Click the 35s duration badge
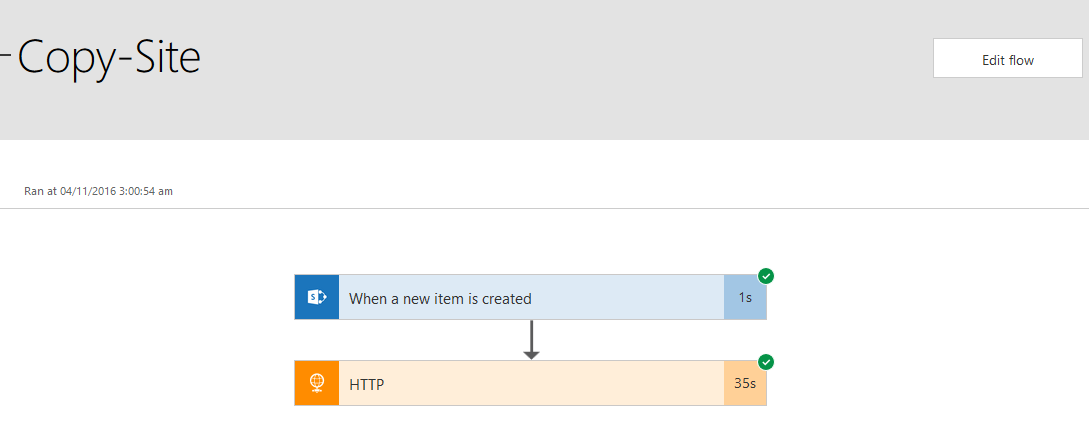Screen dimensions: 1089x426 click(745, 383)
